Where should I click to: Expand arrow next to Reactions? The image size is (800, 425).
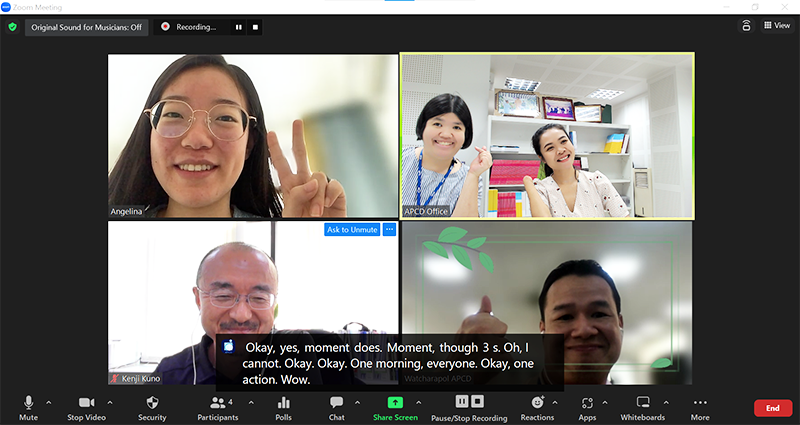point(555,403)
